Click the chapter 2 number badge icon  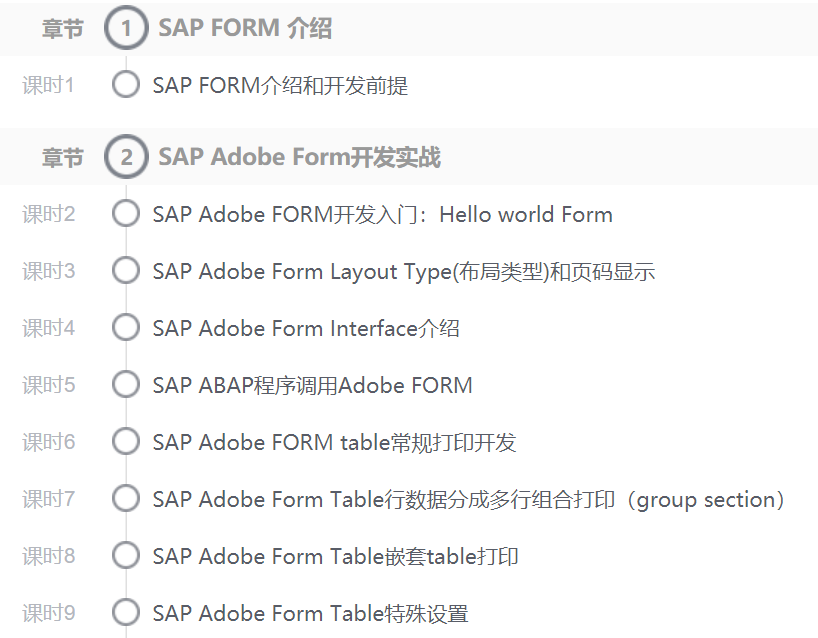[x=124, y=156]
